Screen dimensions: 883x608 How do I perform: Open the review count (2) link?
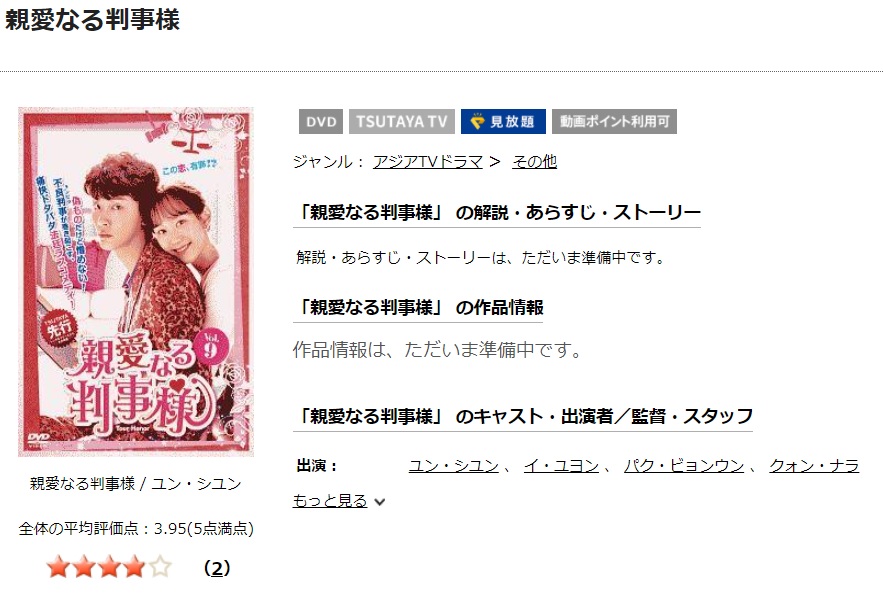tap(217, 568)
